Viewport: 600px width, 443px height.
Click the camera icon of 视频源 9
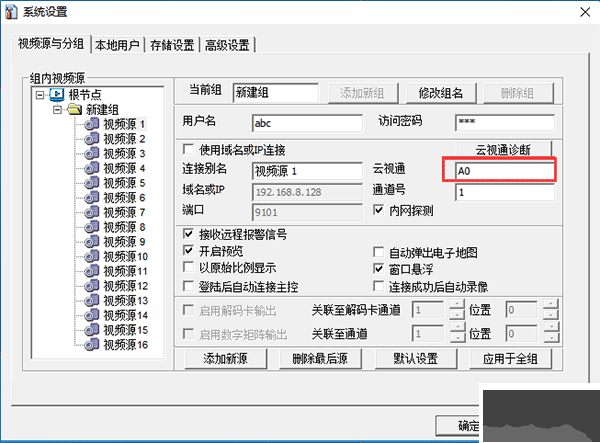[x=92, y=241]
